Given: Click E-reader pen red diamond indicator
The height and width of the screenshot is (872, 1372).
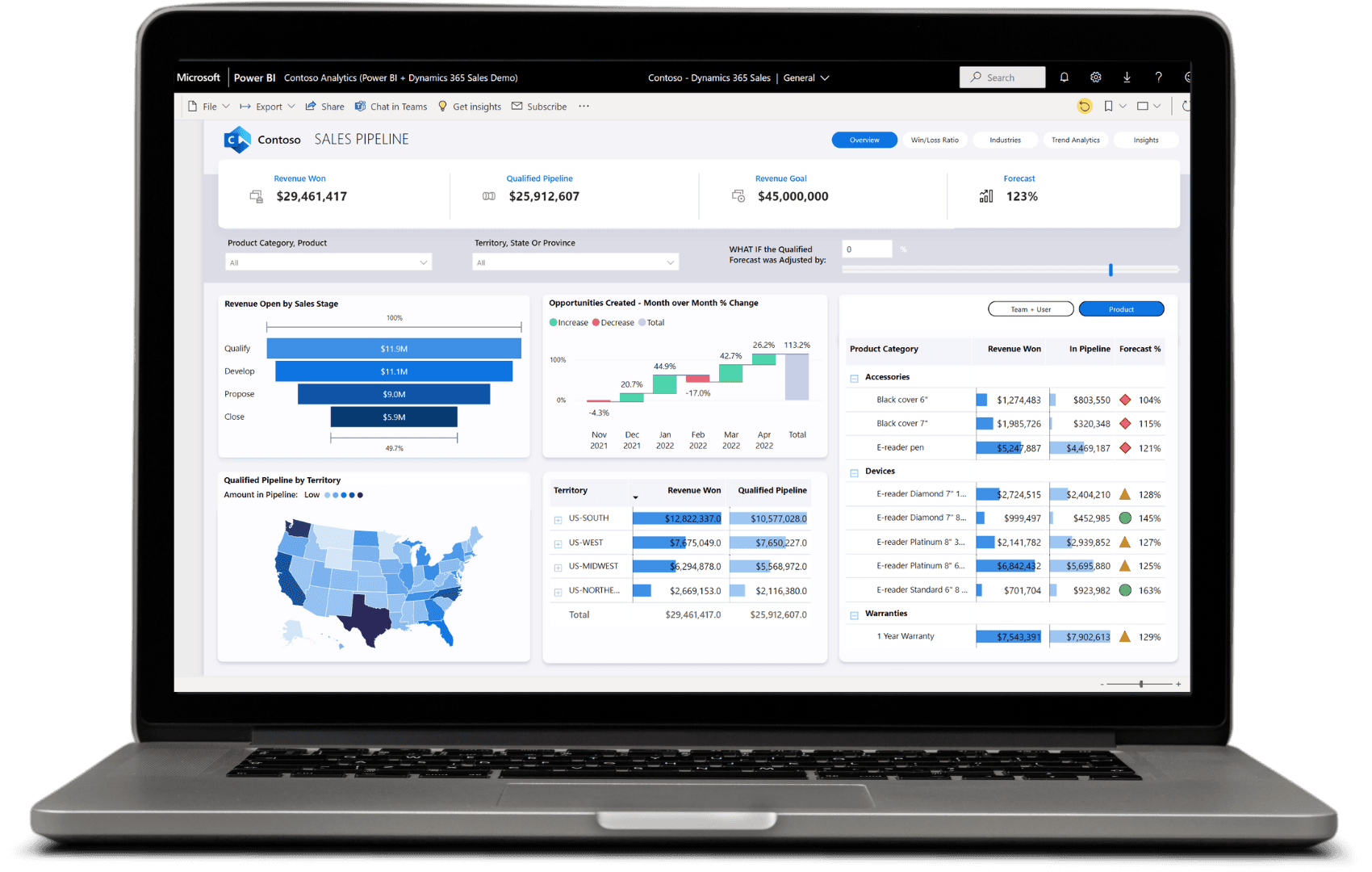Looking at the screenshot, I should coord(1125,447).
